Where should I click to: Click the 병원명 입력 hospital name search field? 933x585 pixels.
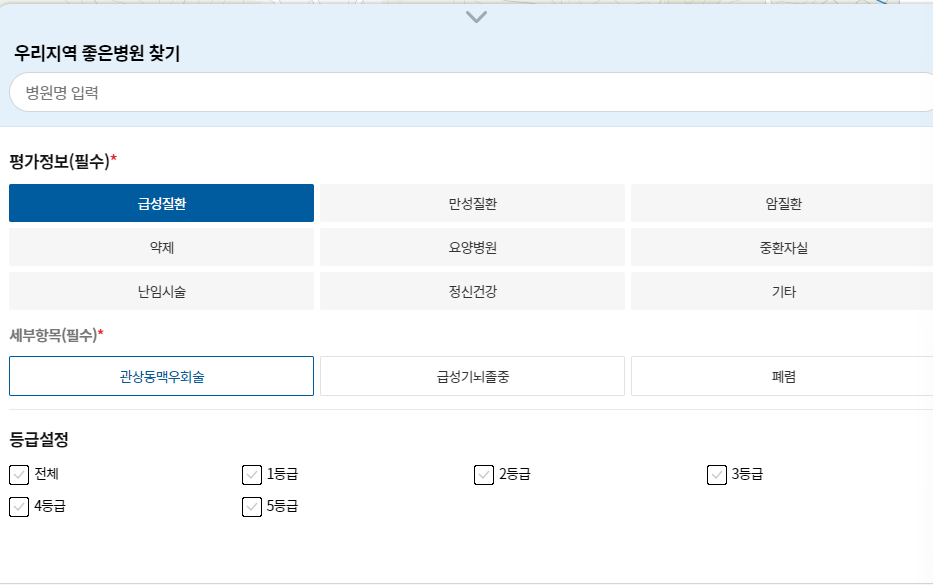466,91
